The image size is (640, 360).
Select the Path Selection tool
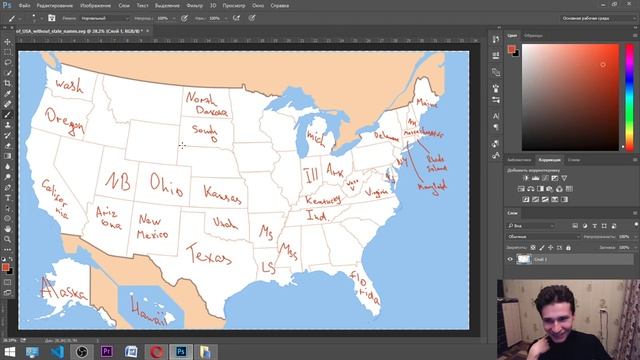pos(8,208)
